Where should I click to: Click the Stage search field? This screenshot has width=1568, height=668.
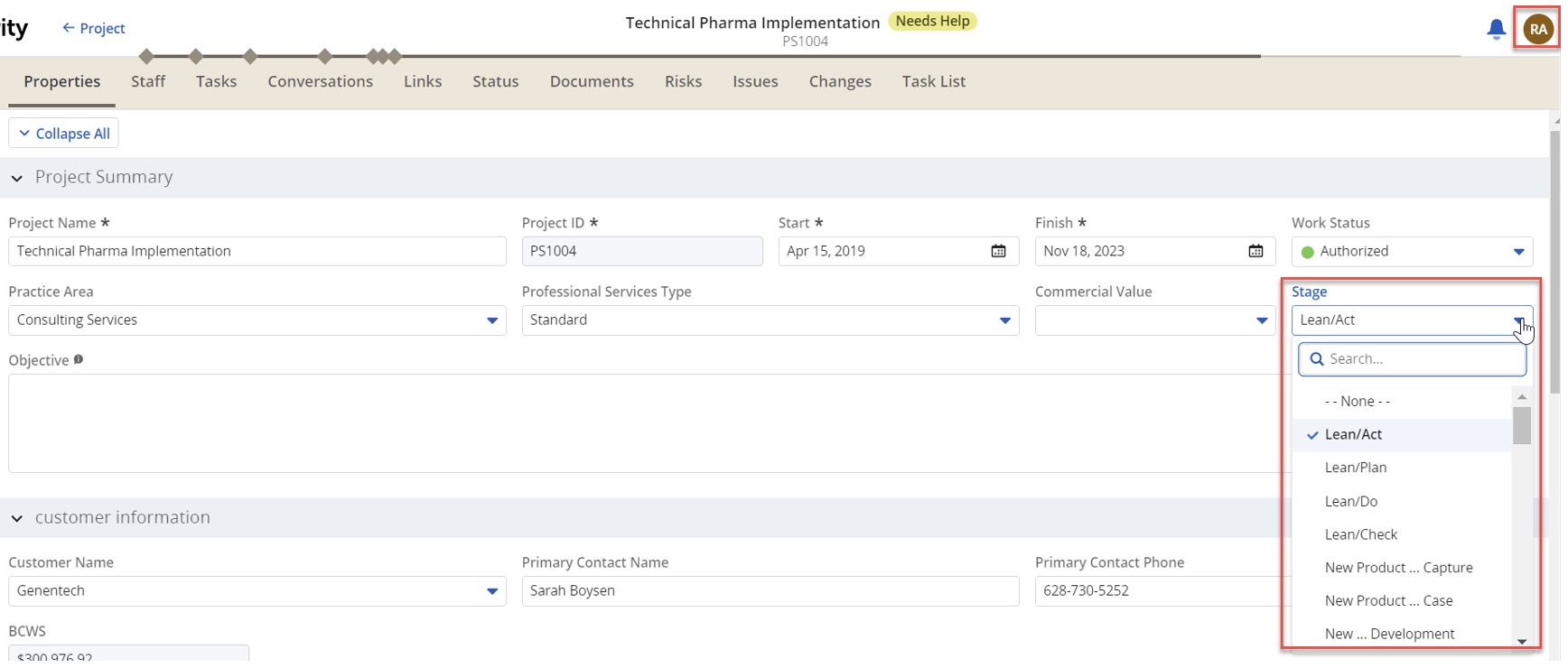1413,359
